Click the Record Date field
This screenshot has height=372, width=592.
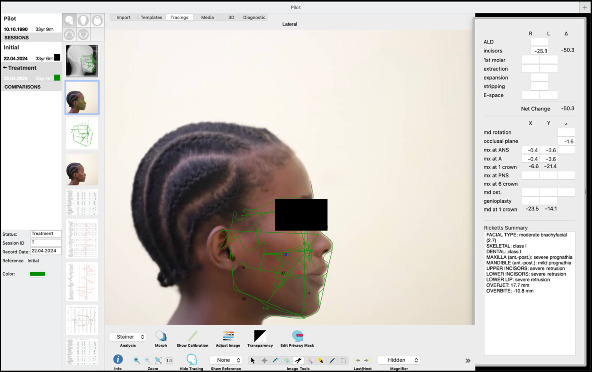pyautogui.click(x=45, y=251)
